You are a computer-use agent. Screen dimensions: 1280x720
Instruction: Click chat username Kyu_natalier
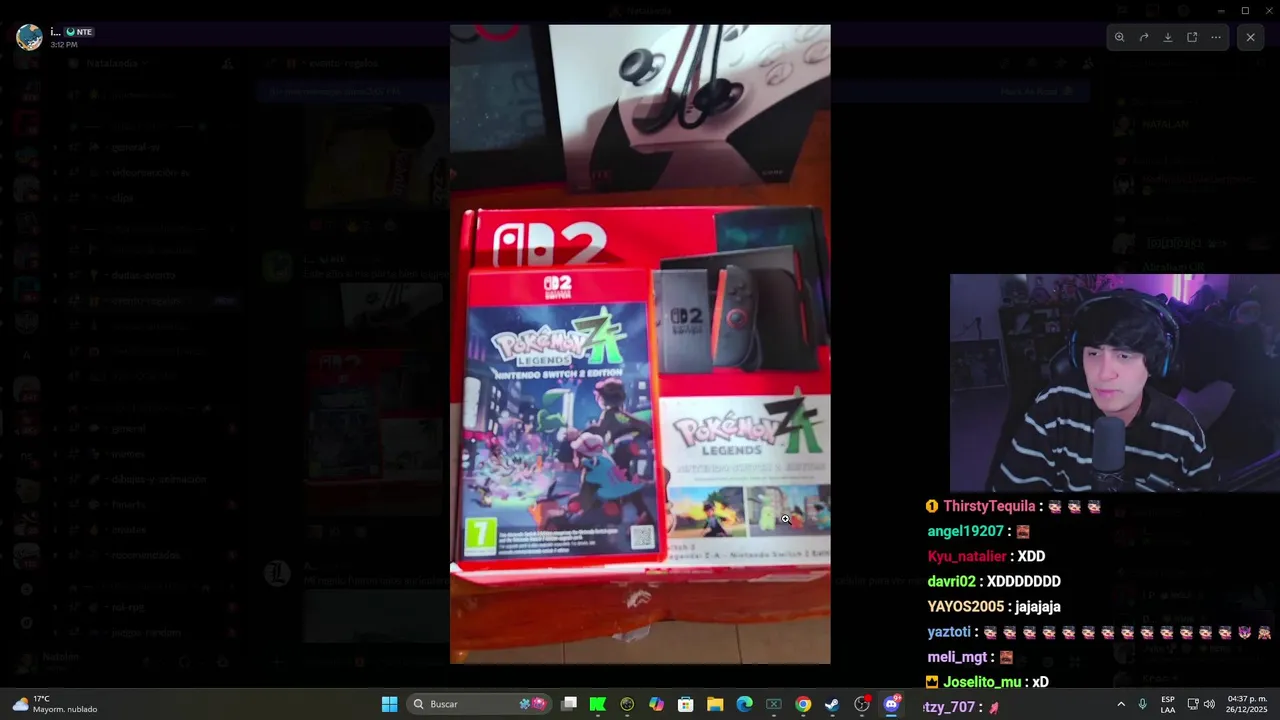pos(967,556)
